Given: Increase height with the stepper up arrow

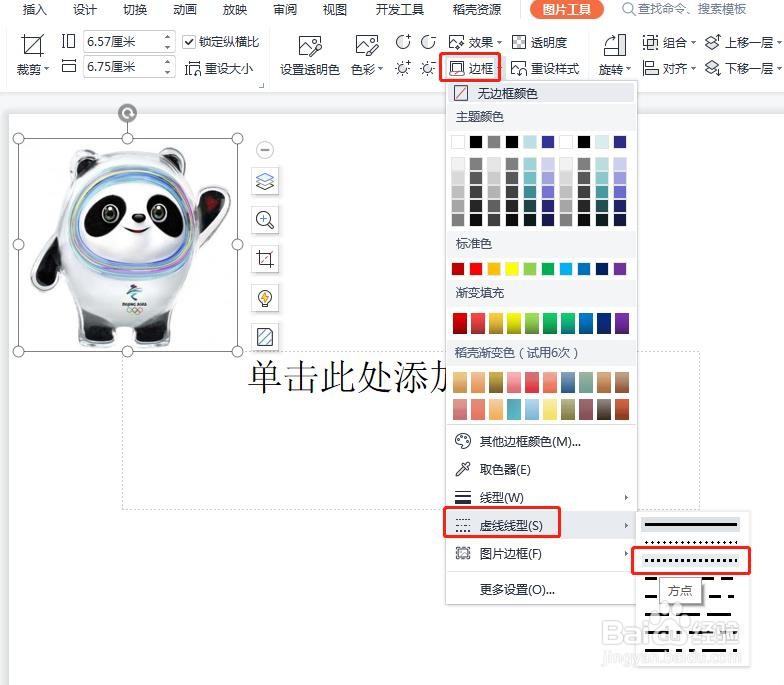Looking at the screenshot, I should (x=168, y=36).
